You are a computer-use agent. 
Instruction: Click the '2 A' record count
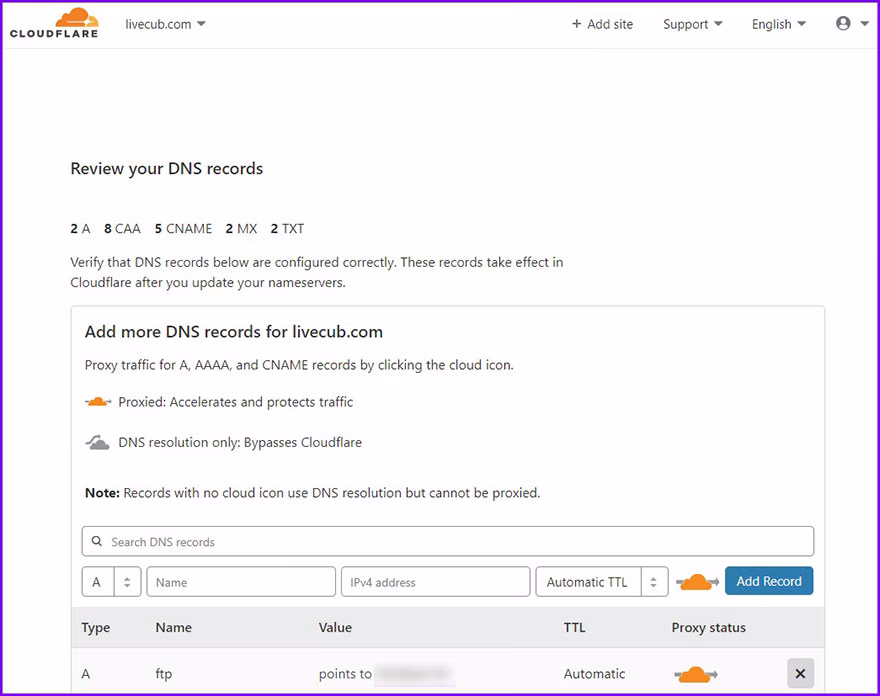click(80, 228)
